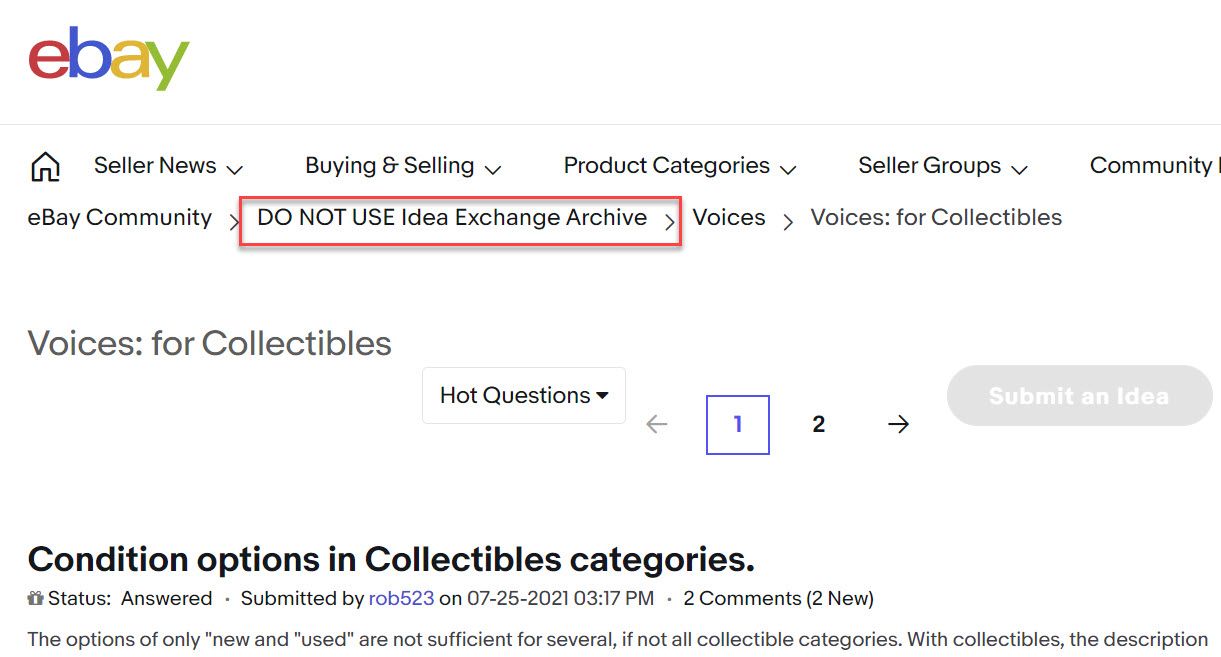The height and width of the screenshot is (657, 1221).
Task: Select page 1 of results
Action: pyautogui.click(x=737, y=425)
